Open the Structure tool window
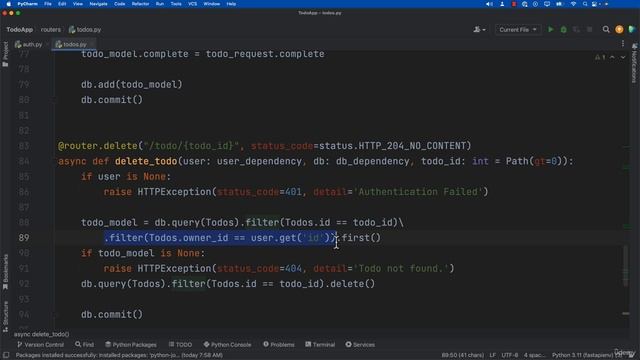640x360 pixels. (5, 316)
